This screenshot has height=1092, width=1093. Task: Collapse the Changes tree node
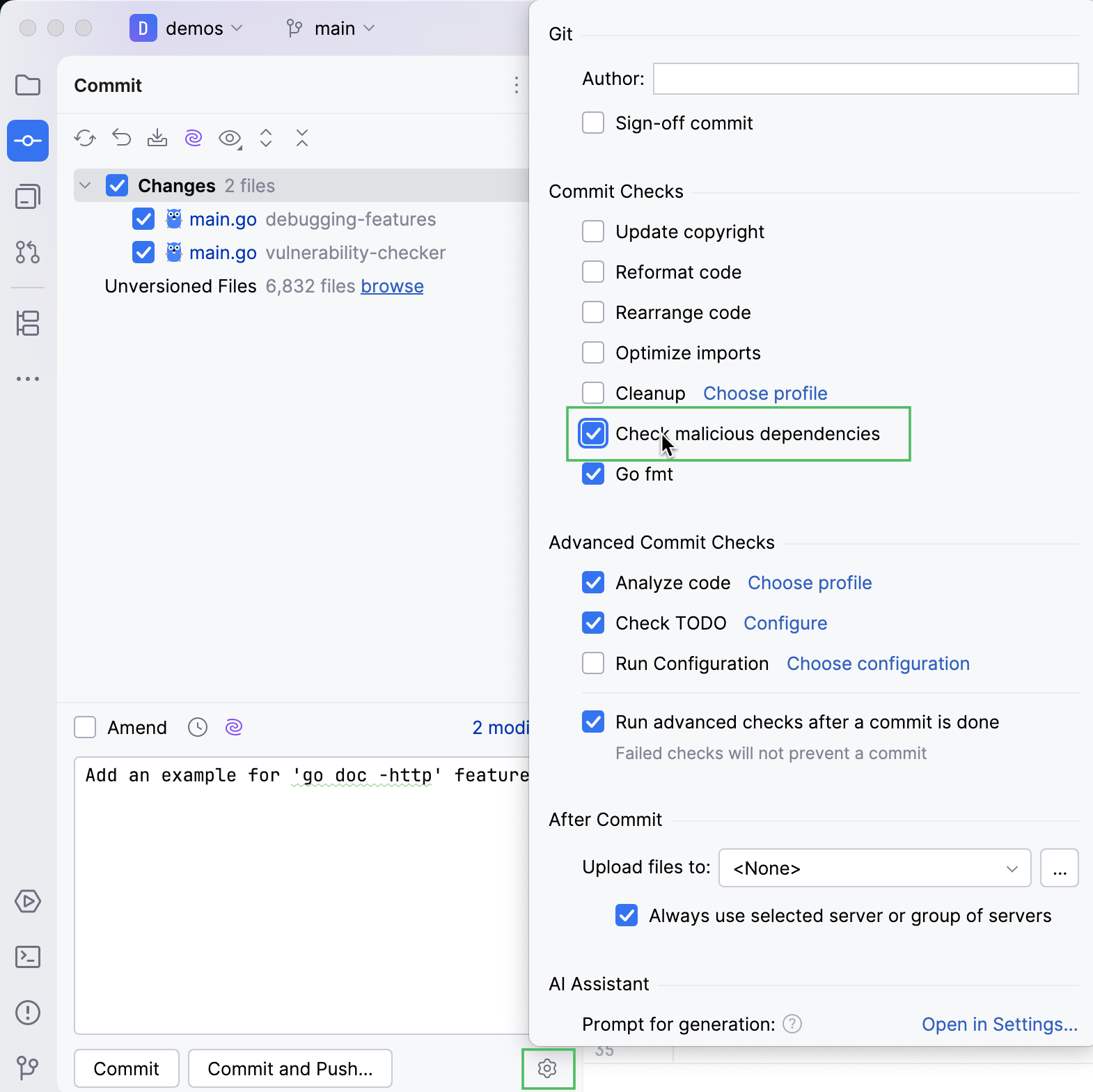coord(86,186)
